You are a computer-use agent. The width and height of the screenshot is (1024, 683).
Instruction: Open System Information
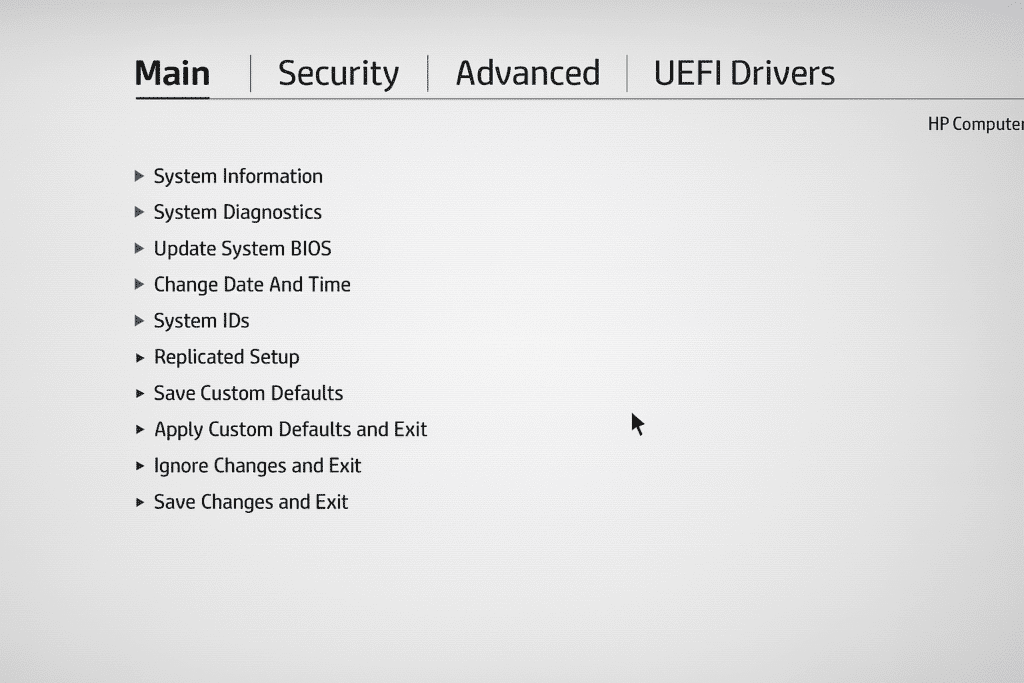[x=238, y=176]
